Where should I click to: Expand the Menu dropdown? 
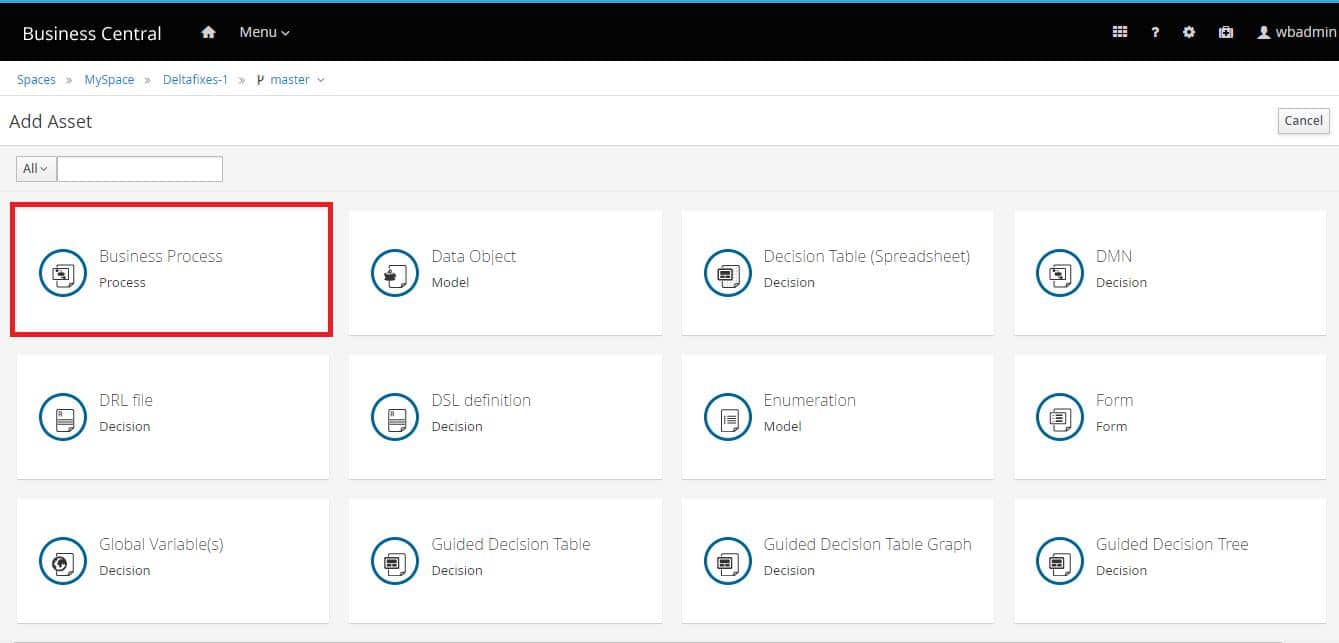coord(264,32)
